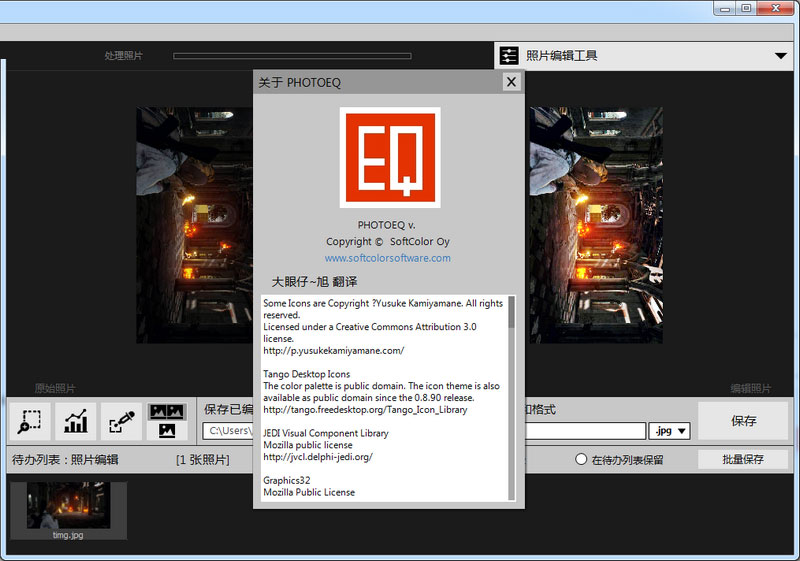Click the 'PHOTOEQ v.' version text
This screenshot has width=800, height=561.
(x=387, y=225)
